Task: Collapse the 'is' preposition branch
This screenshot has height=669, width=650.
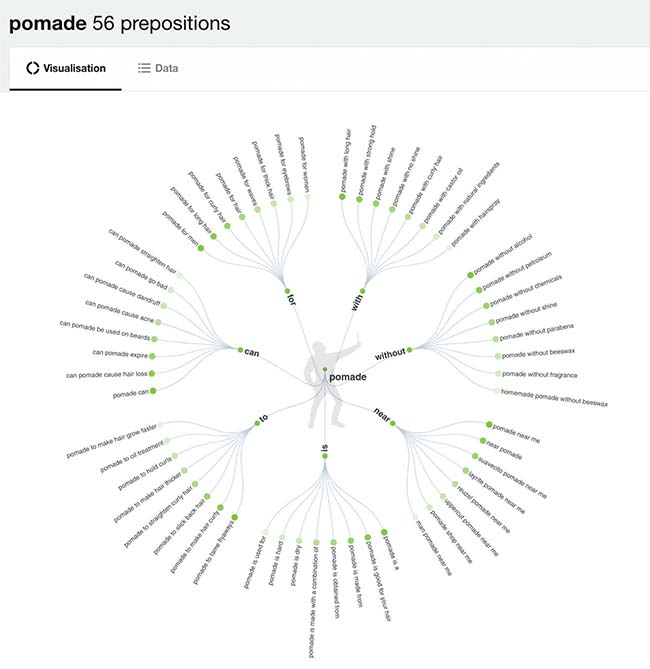Action: pyautogui.click(x=324, y=456)
